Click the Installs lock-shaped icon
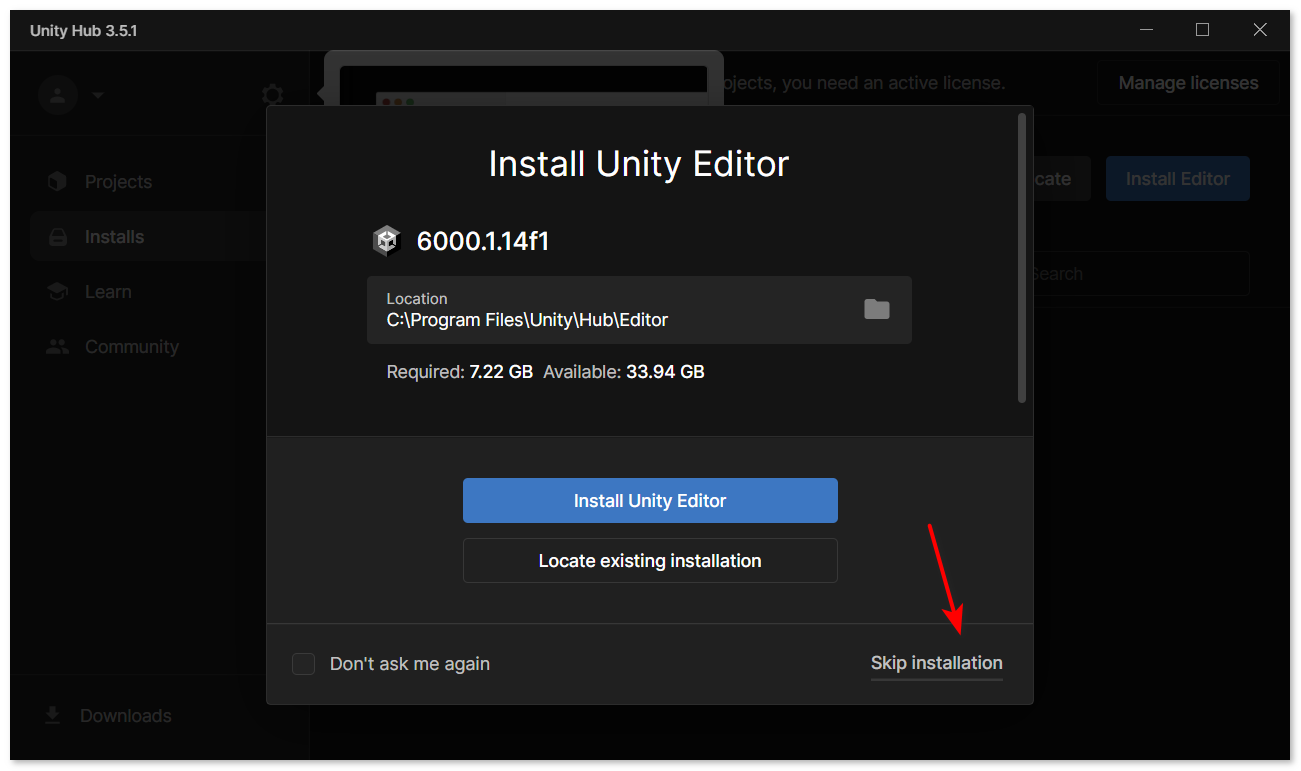This screenshot has width=1301, height=771. pyautogui.click(x=58, y=237)
